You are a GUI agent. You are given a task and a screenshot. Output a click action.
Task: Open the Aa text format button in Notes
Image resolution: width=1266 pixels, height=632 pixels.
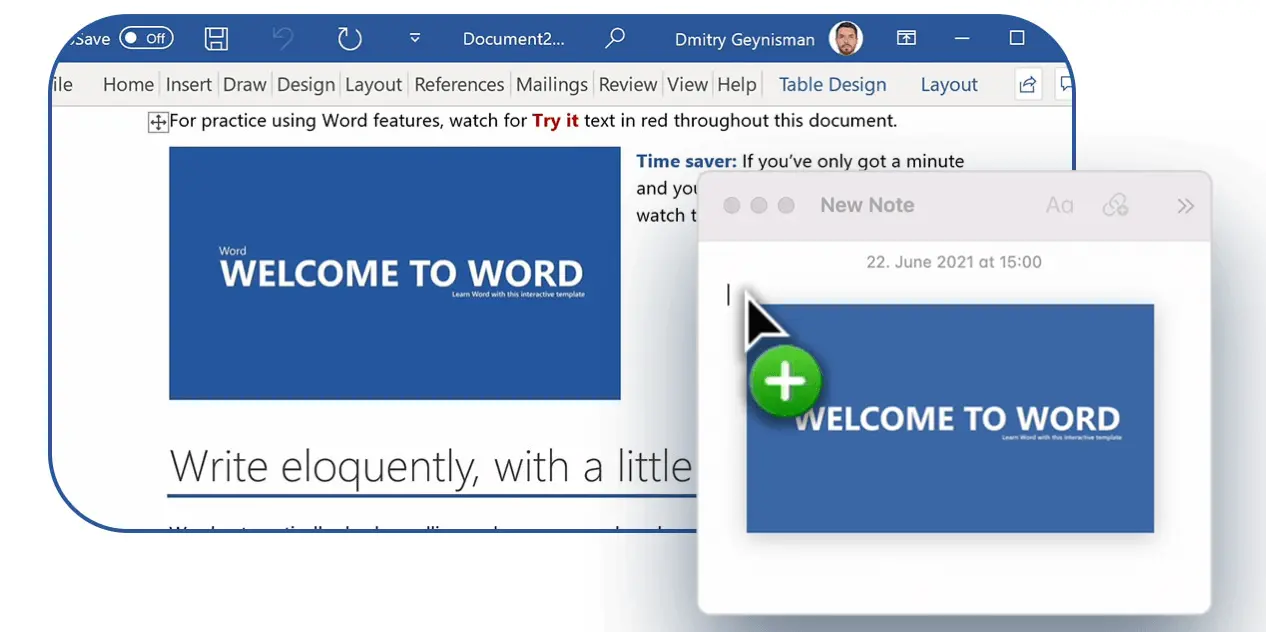1059,205
